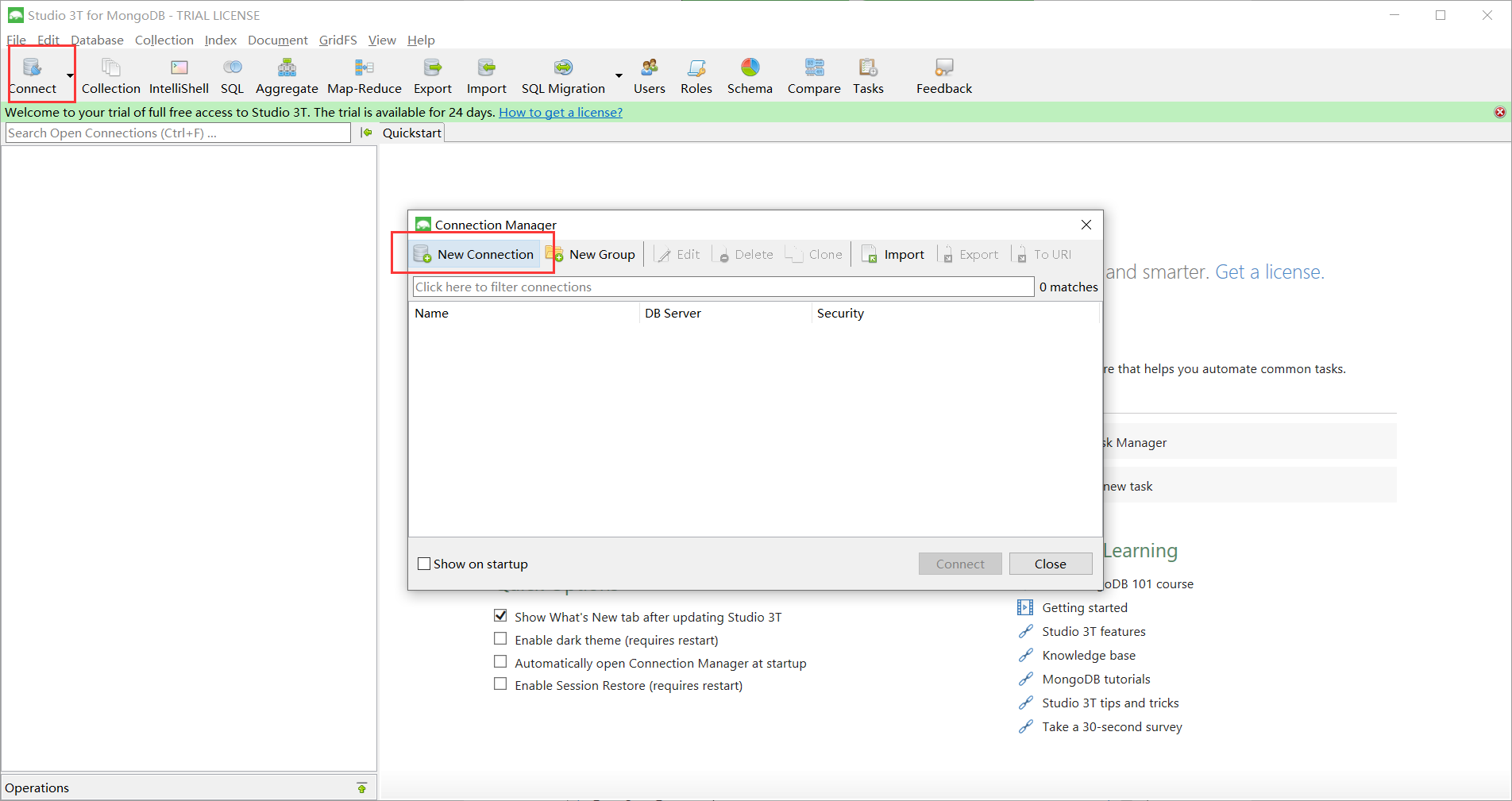The image size is (1512, 801).
Task: Expand the SQL Migration dropdown arrow
Action: pyautogui.click(x=619, y=76)
